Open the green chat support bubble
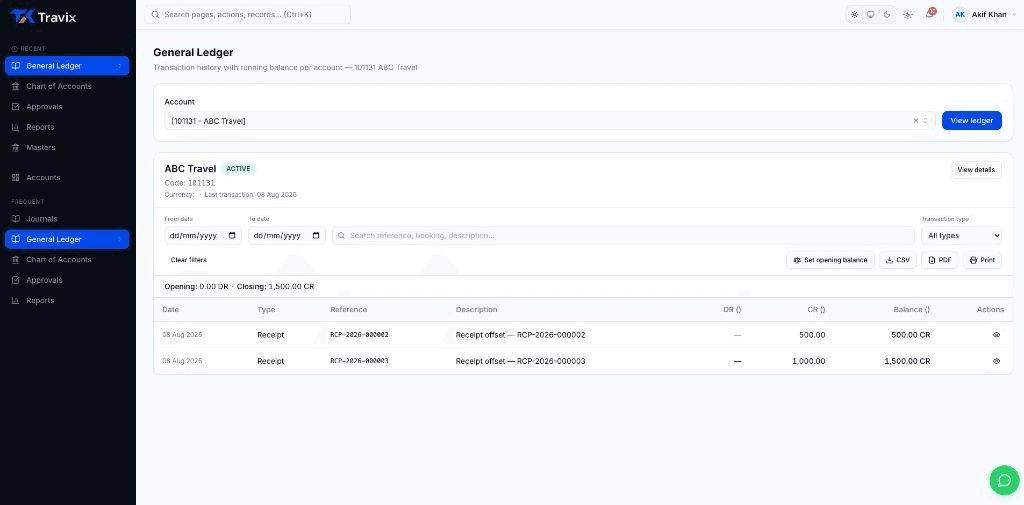The width and height of the screenshot is (1024, 505). tap(1003, 480)
